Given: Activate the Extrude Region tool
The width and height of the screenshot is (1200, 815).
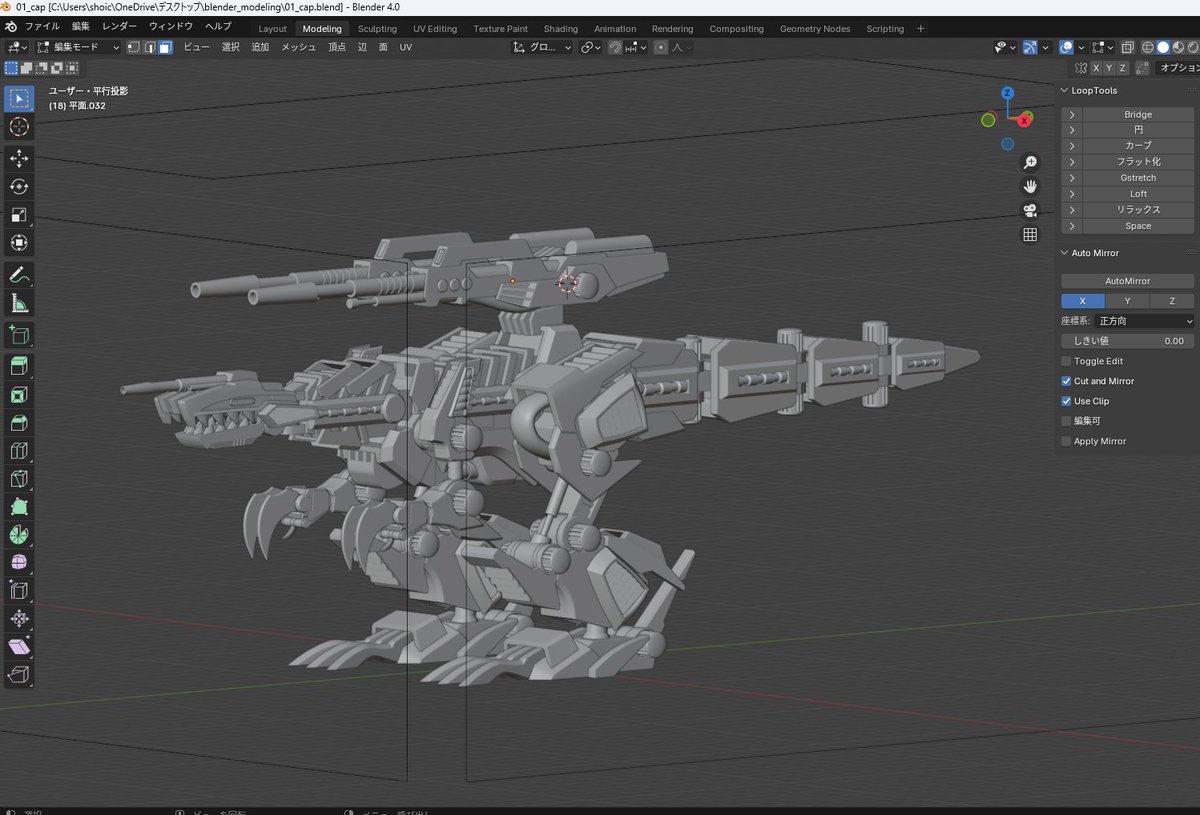Looking at the screenshot, I should pyautogui.click(x=19, y=366).
